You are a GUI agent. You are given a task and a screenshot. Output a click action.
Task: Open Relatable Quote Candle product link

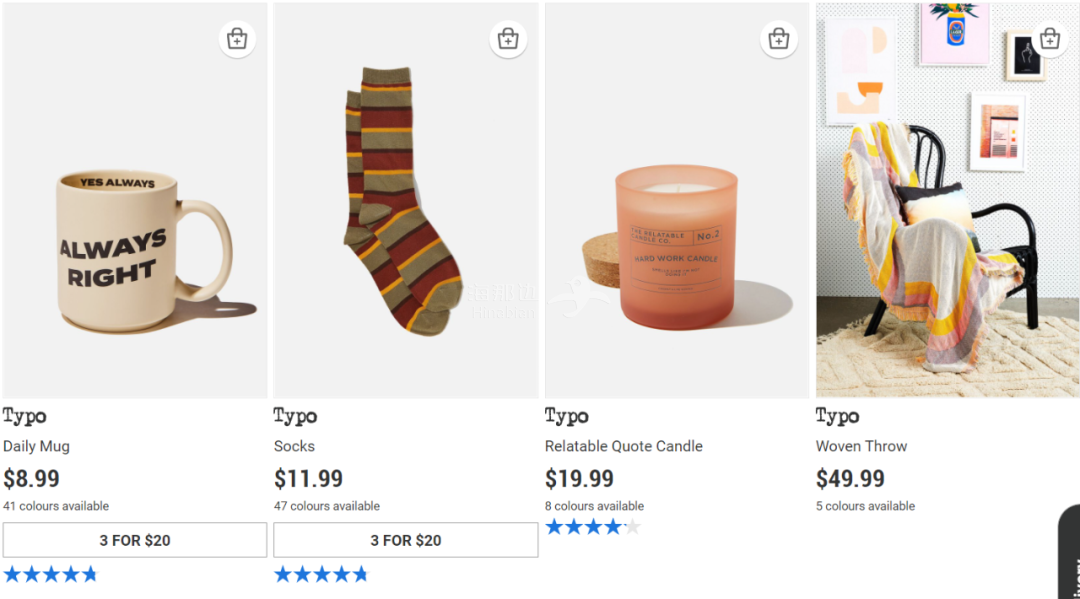pyautogui.click(x=623, y=446)
